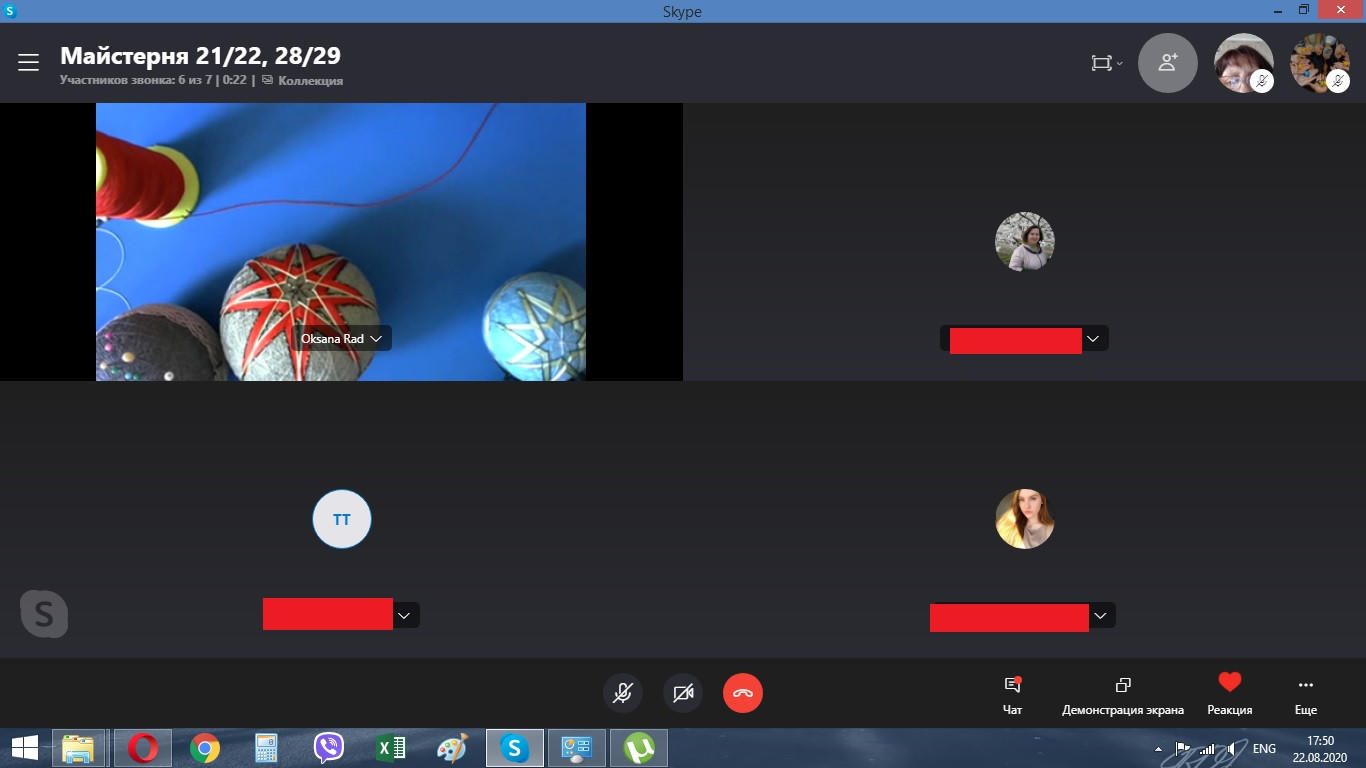Screen dimensions: 1366x768
Task: Click the top-right participant's avatar photo
Action: point(1025,242)
